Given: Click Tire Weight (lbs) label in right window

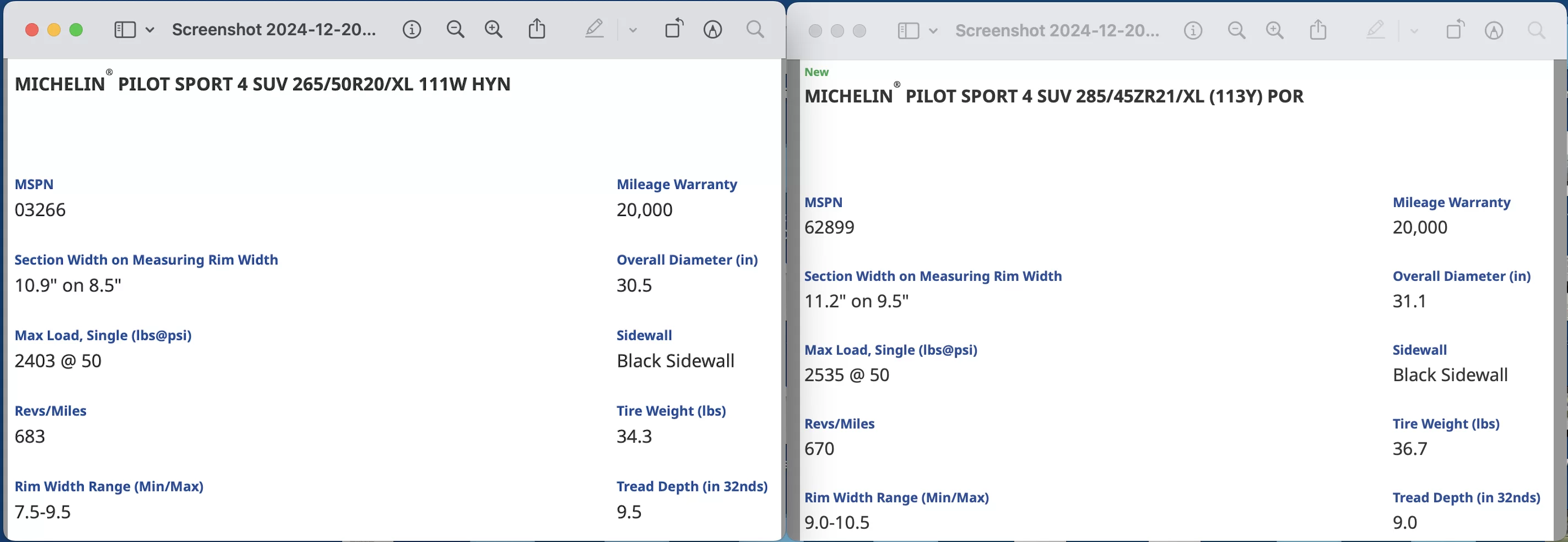Looking at the screenshot, I should pyautogui.click(x=1446, y=424).
